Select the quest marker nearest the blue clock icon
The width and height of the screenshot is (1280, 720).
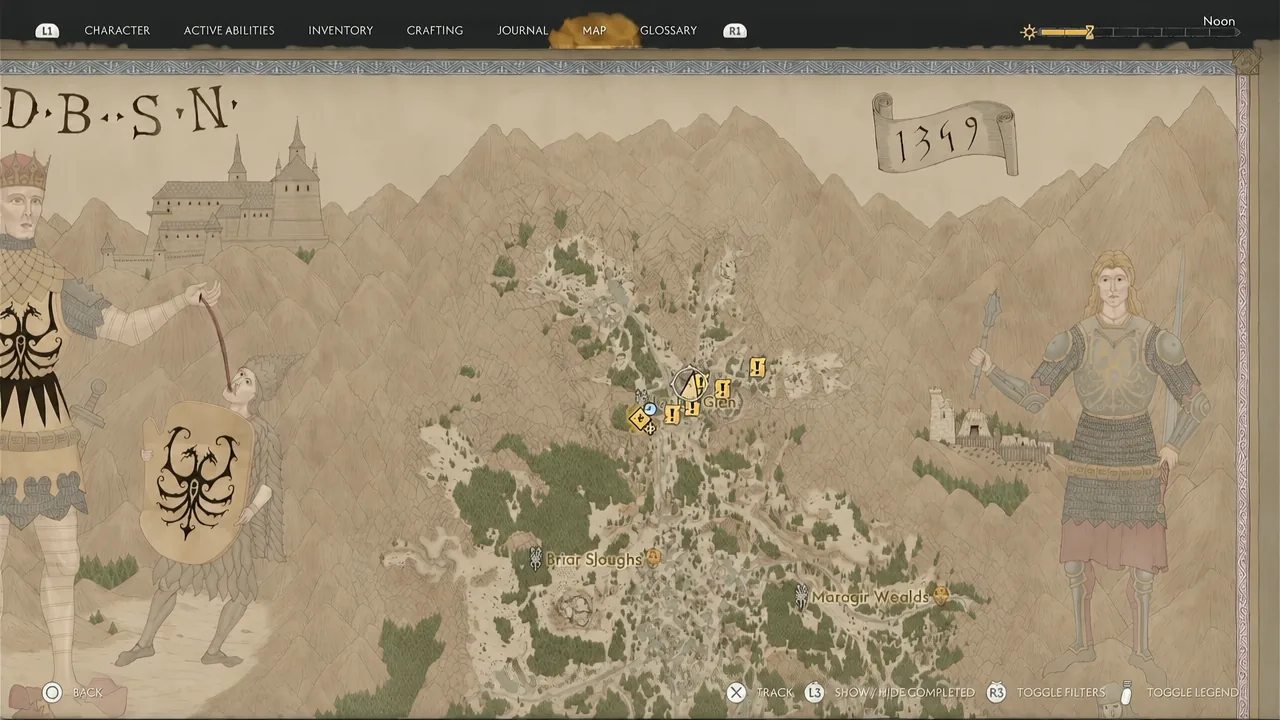coord(672,414)
